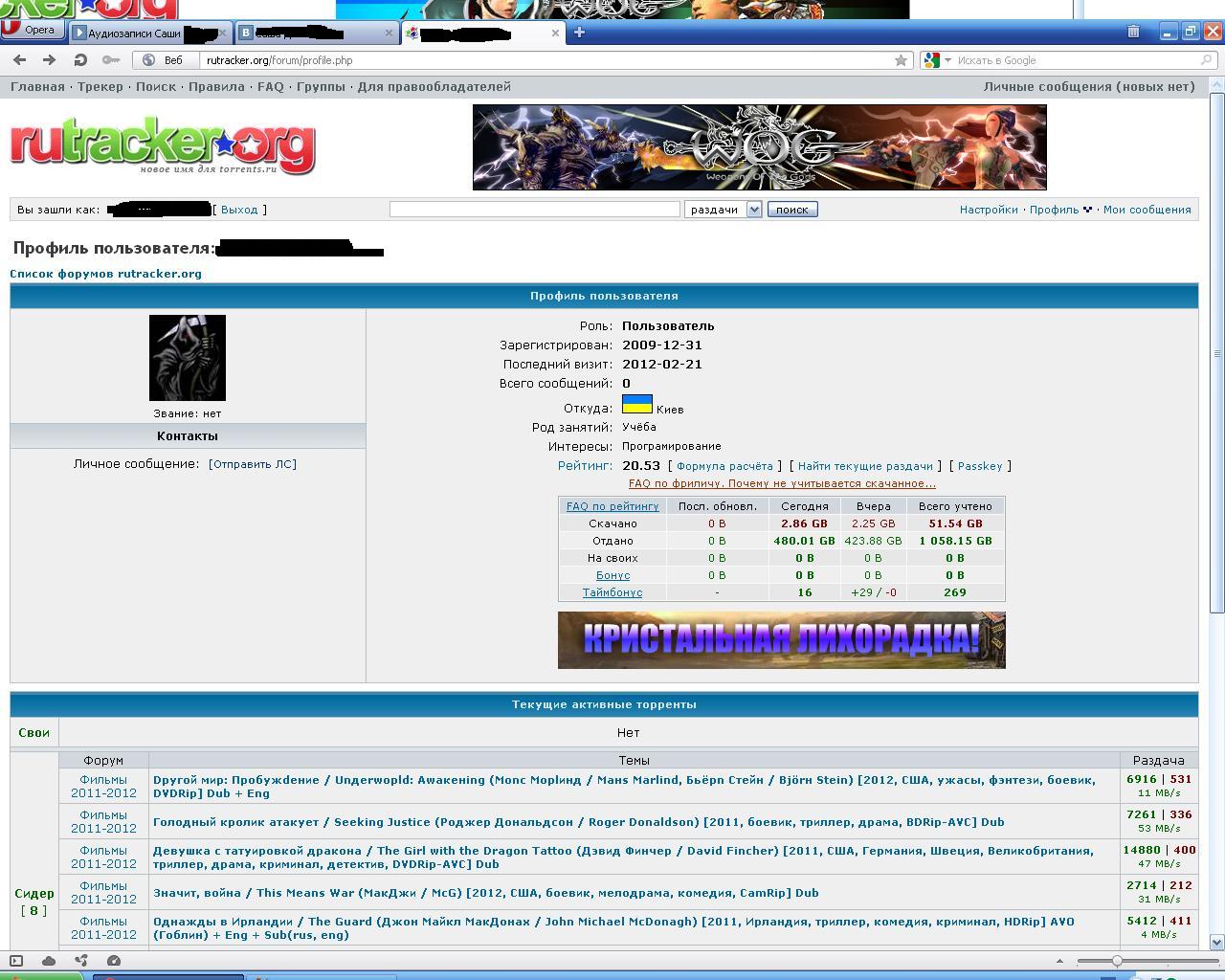
Task: Open the Правила menu link
Action: coord(216,87)
